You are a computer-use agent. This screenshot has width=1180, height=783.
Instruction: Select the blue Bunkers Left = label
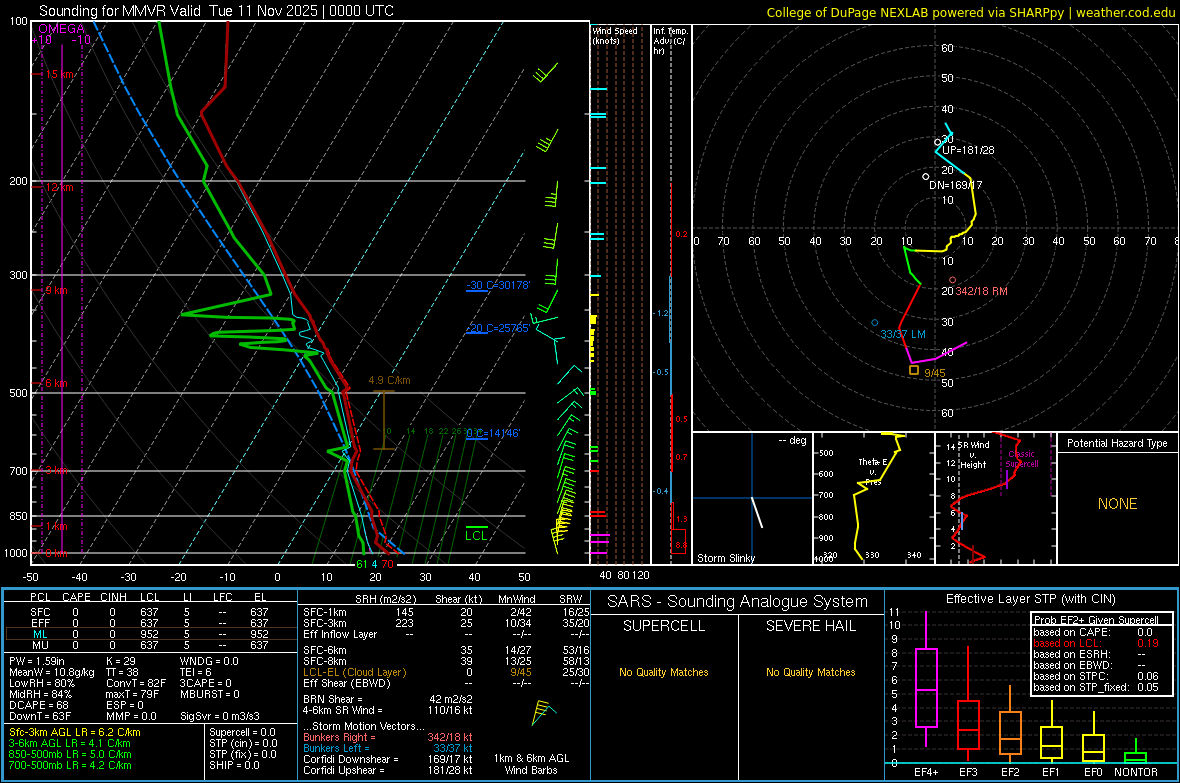coord(336,748)
